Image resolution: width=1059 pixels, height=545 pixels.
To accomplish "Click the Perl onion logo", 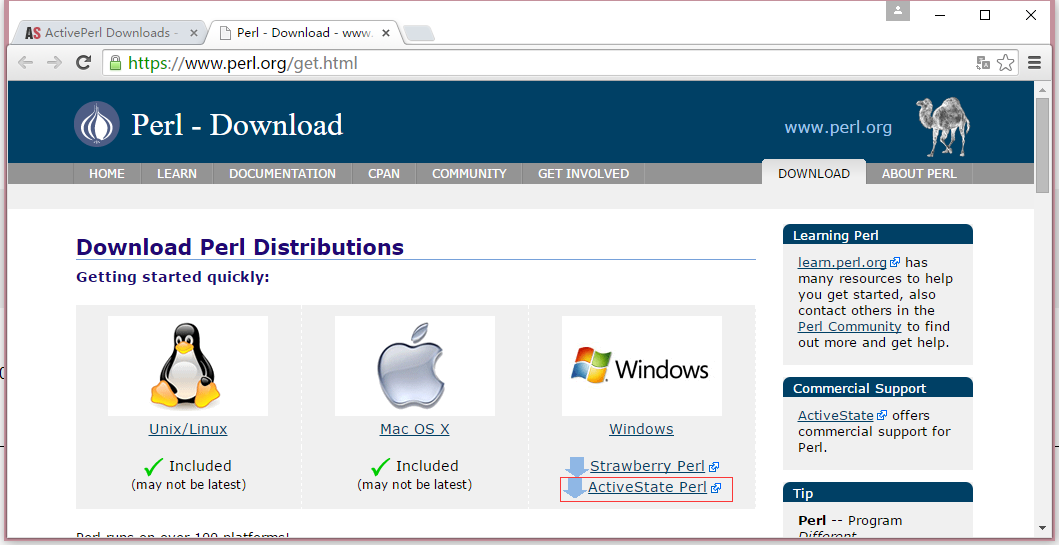I will (x=97, y=124).
